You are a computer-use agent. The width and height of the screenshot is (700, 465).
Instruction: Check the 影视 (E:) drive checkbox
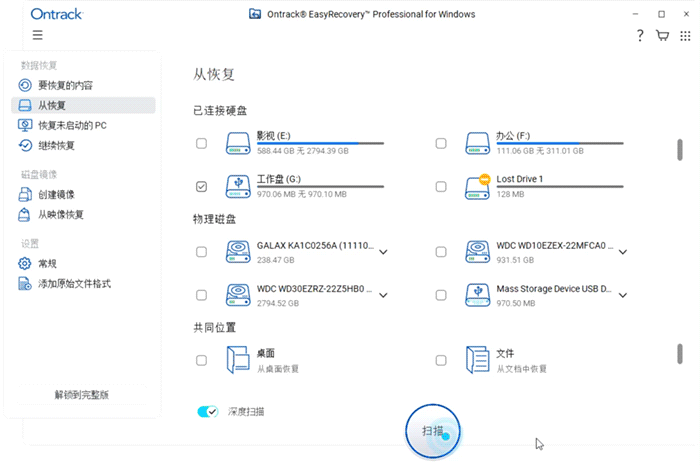pos(201,143)
